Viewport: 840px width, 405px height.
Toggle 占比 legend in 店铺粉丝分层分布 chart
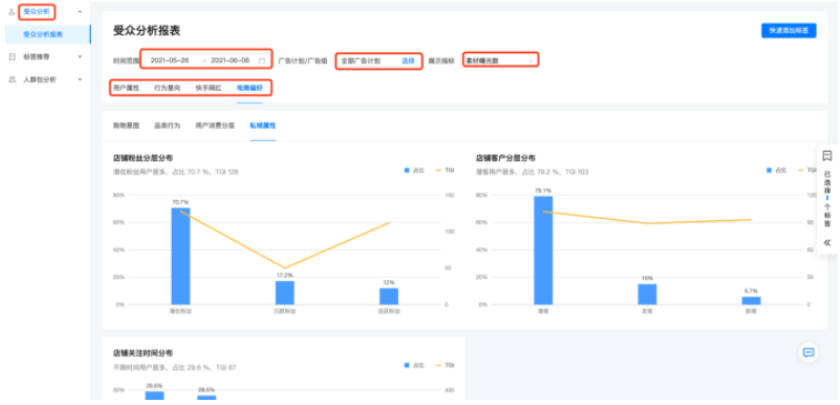(413, 171)
